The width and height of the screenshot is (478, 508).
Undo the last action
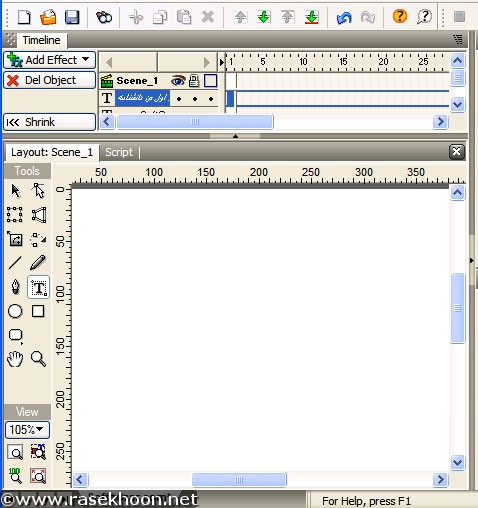[344, 17]
